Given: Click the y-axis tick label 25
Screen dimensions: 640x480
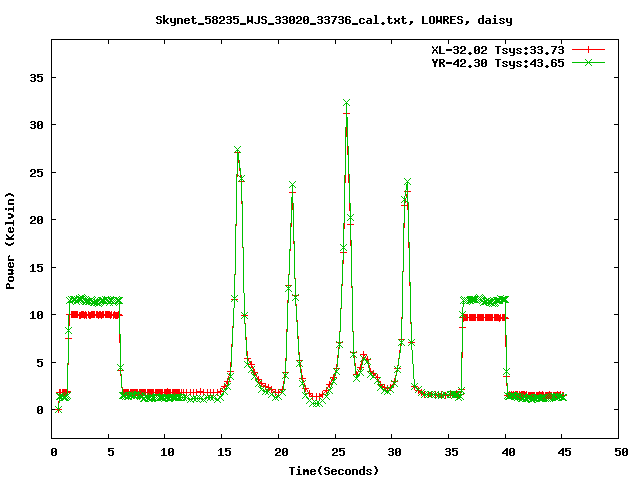Looking at the screenshot, I should click(x=36, y=173).
